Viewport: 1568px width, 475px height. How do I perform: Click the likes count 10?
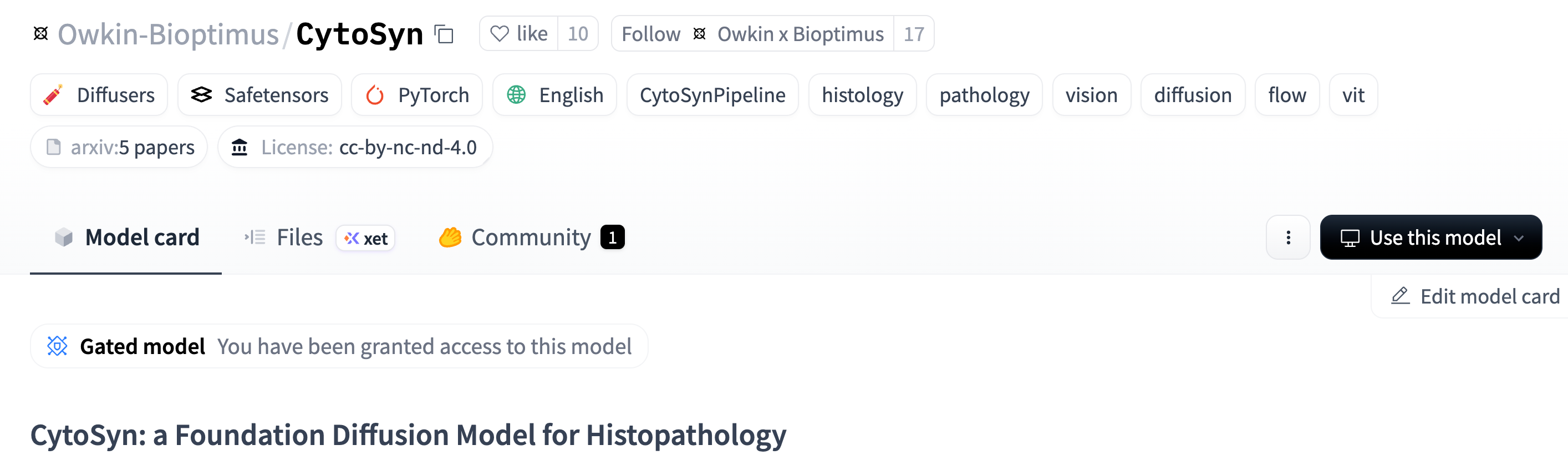(578, 34)
